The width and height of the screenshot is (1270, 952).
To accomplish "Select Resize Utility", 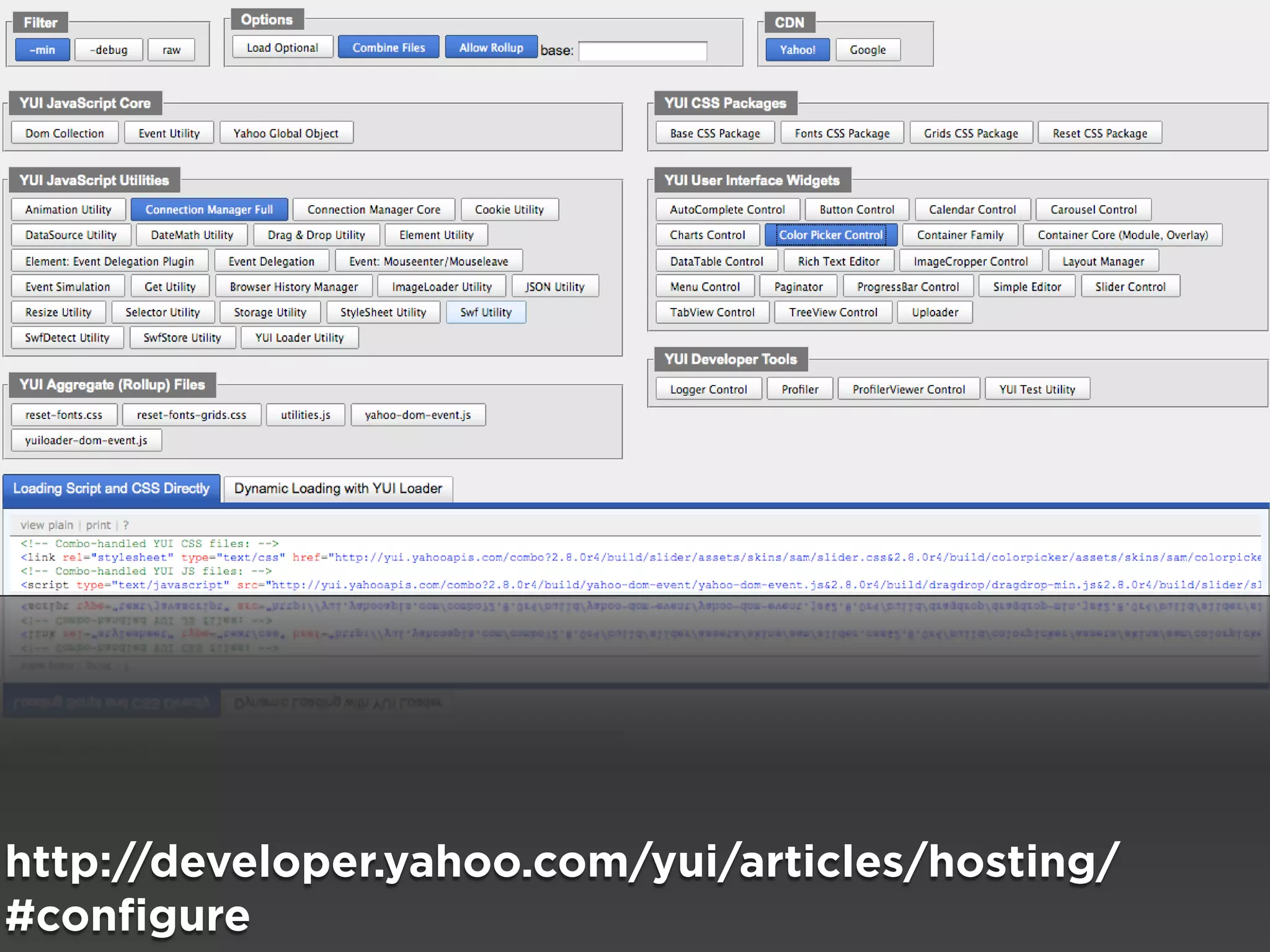I will click(58, 312).
